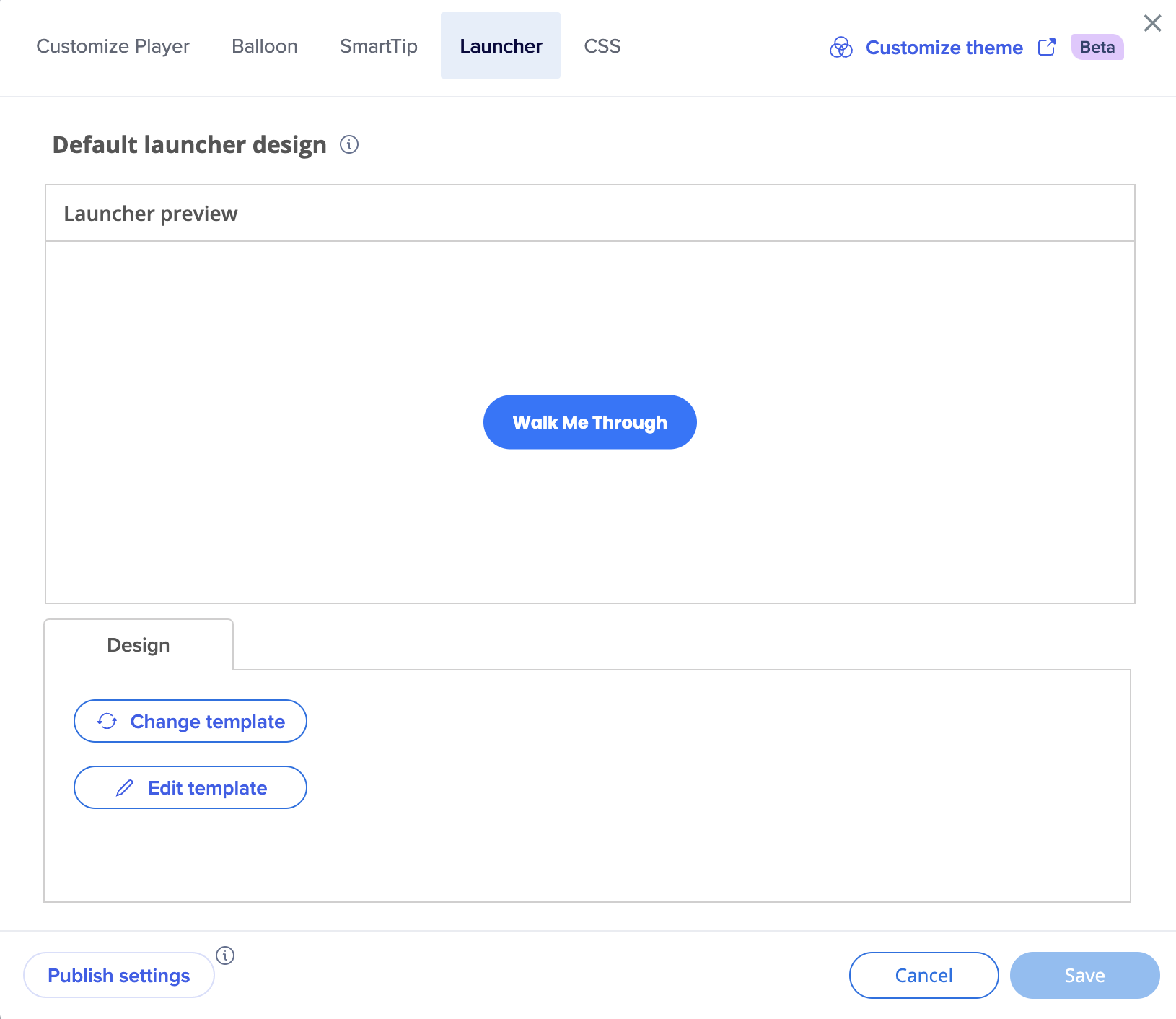Viewport: 1176px width, 1019px height.
Task: Click the external link arrow icon
Action: (1046, 48)
